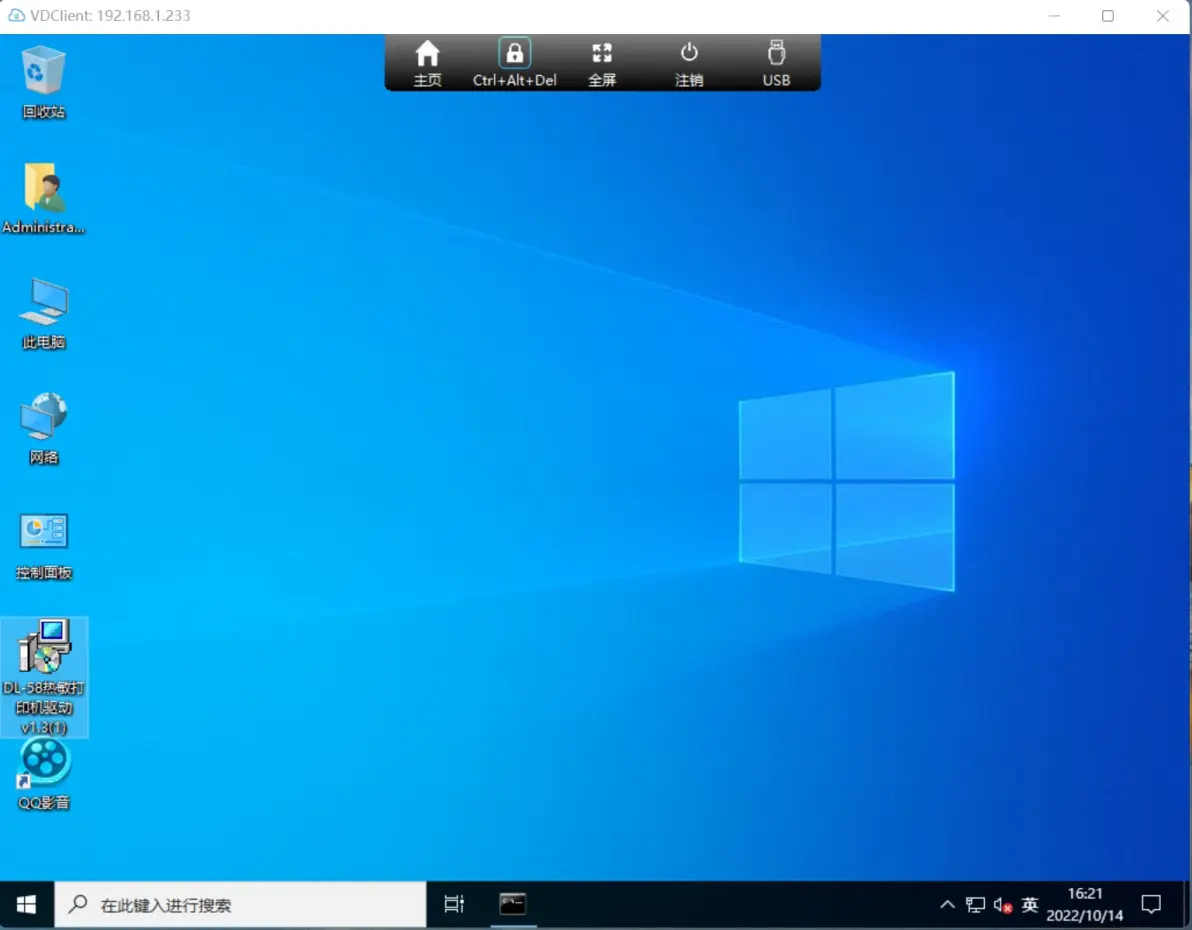The height and width of the screenshot is (930, 1192).
Task: Switch input language via 英 indicator
Action: pos(1030,905)
